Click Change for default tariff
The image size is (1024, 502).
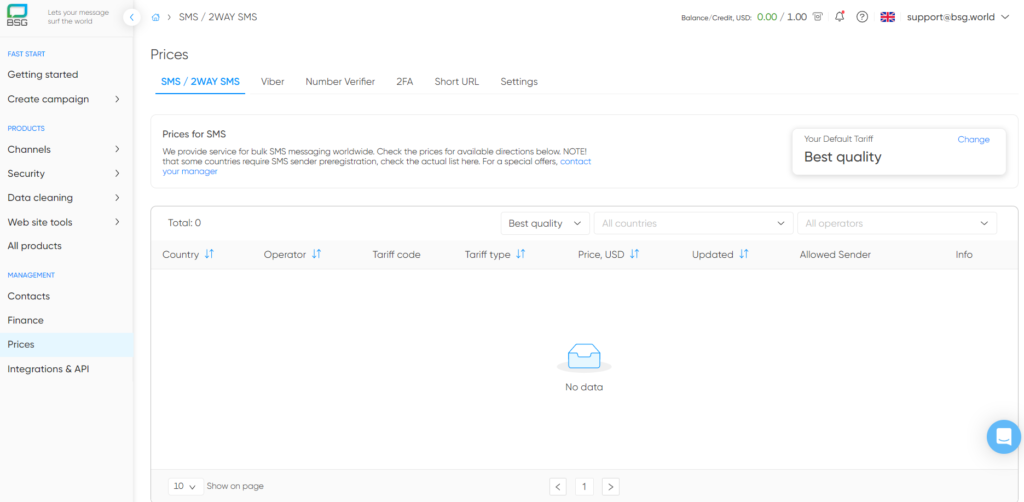coord(973,139)
